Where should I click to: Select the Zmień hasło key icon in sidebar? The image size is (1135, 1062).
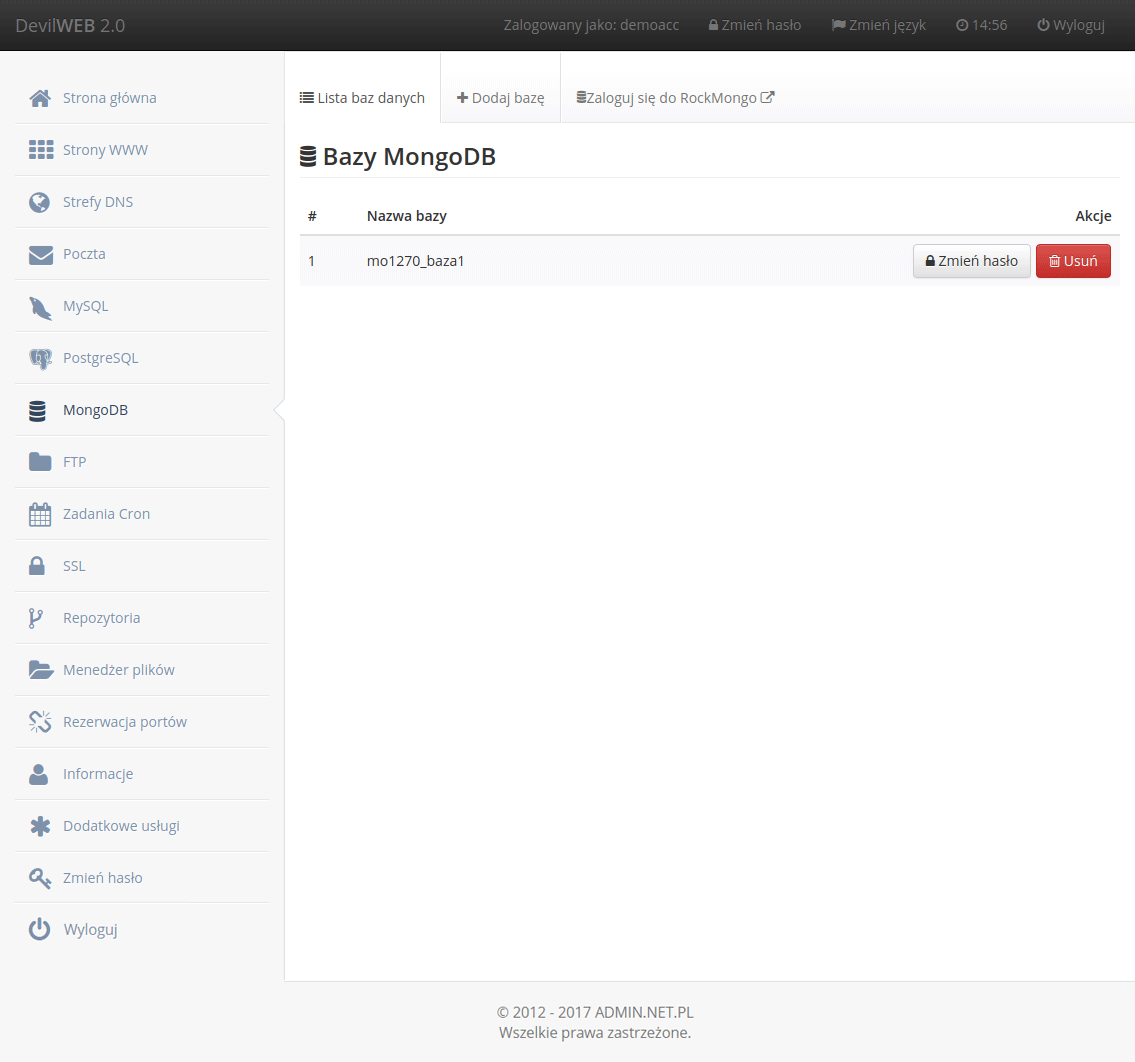40,877
